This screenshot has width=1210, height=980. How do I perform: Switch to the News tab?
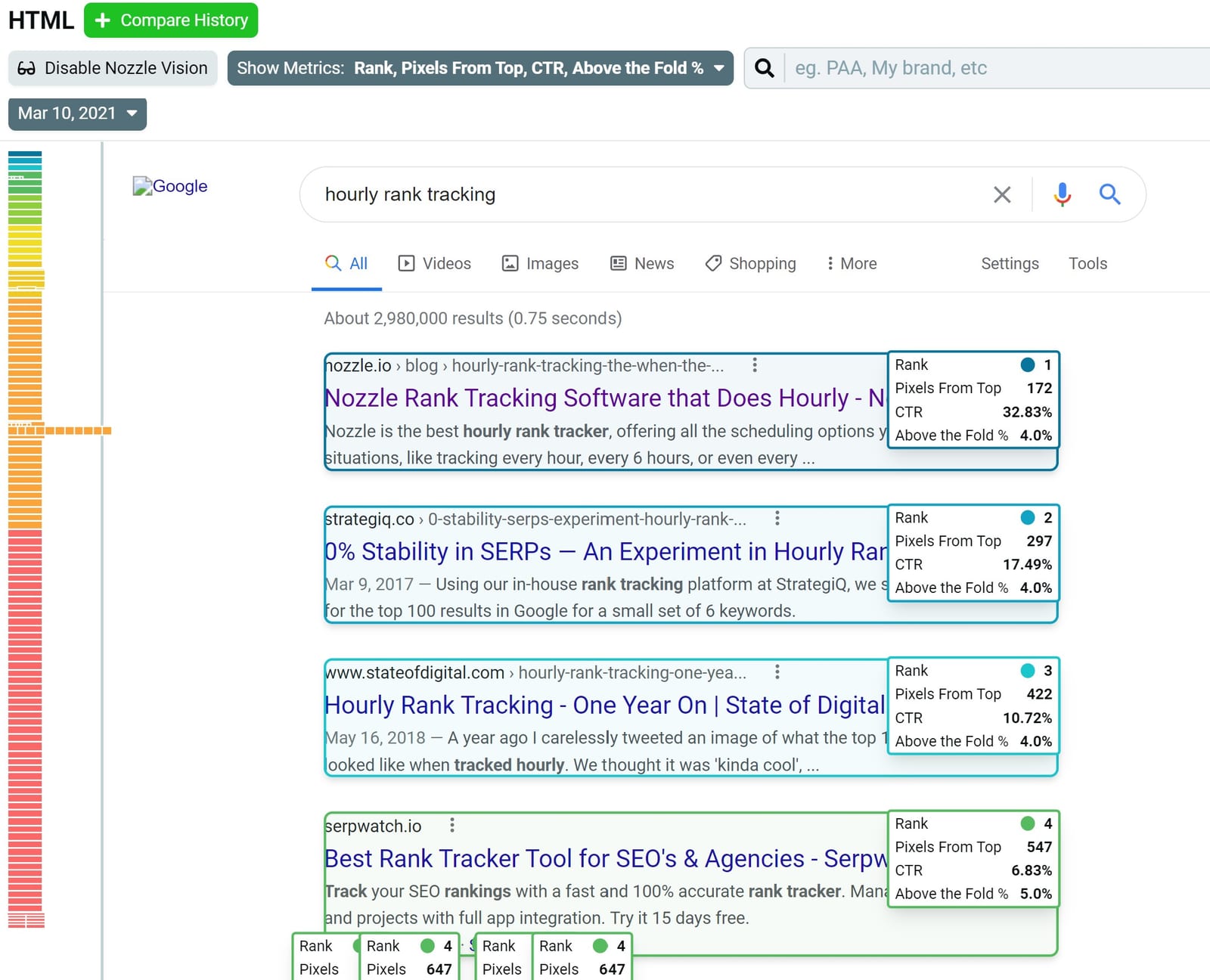coord(642,264)
